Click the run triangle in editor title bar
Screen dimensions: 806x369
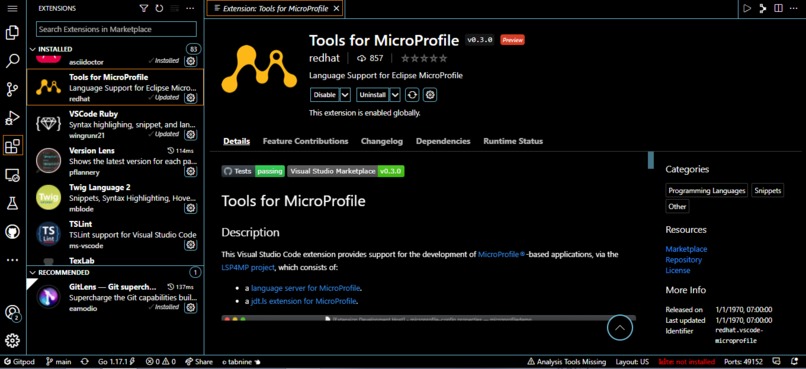[x=747, y=8]
